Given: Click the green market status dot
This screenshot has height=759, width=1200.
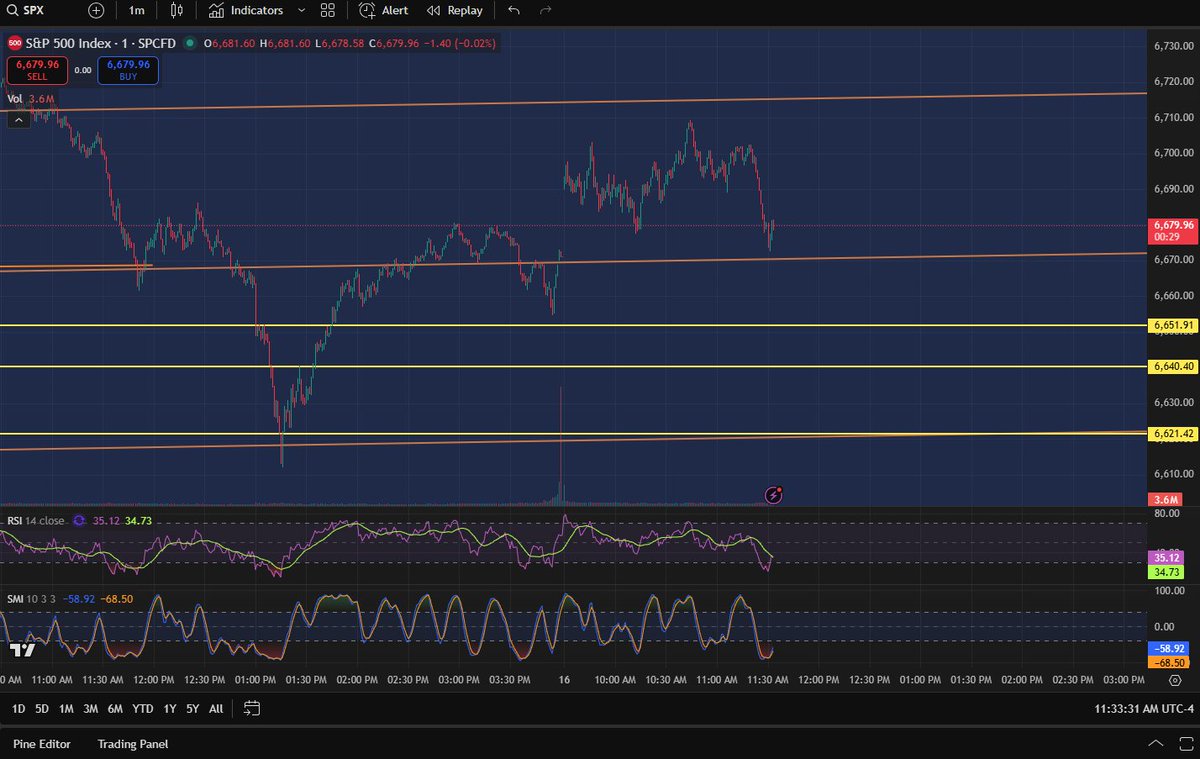Looking at the screenshot, I should point(190,43).
